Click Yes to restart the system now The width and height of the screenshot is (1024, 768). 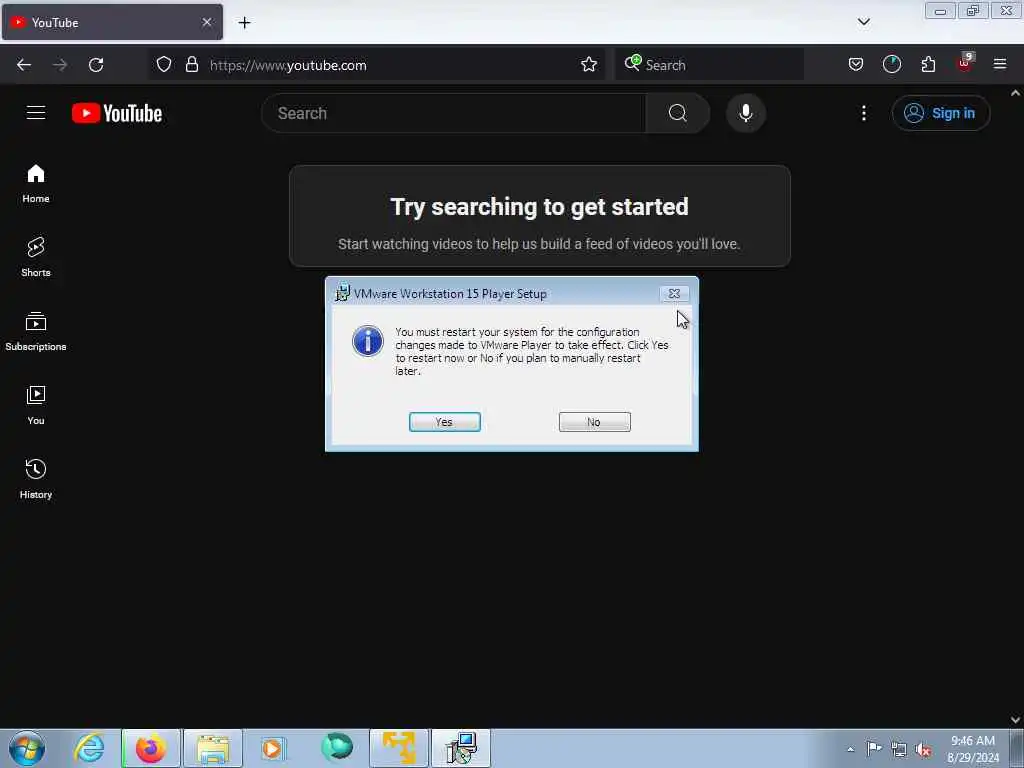[444, 422]
